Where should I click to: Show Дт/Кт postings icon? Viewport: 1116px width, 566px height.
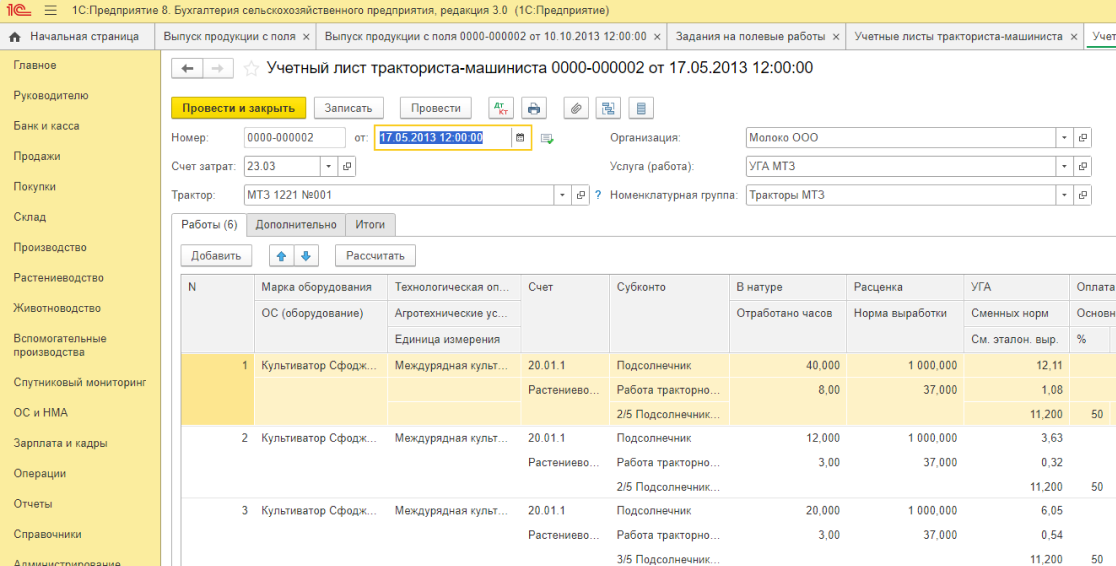[x=501, y=108]
